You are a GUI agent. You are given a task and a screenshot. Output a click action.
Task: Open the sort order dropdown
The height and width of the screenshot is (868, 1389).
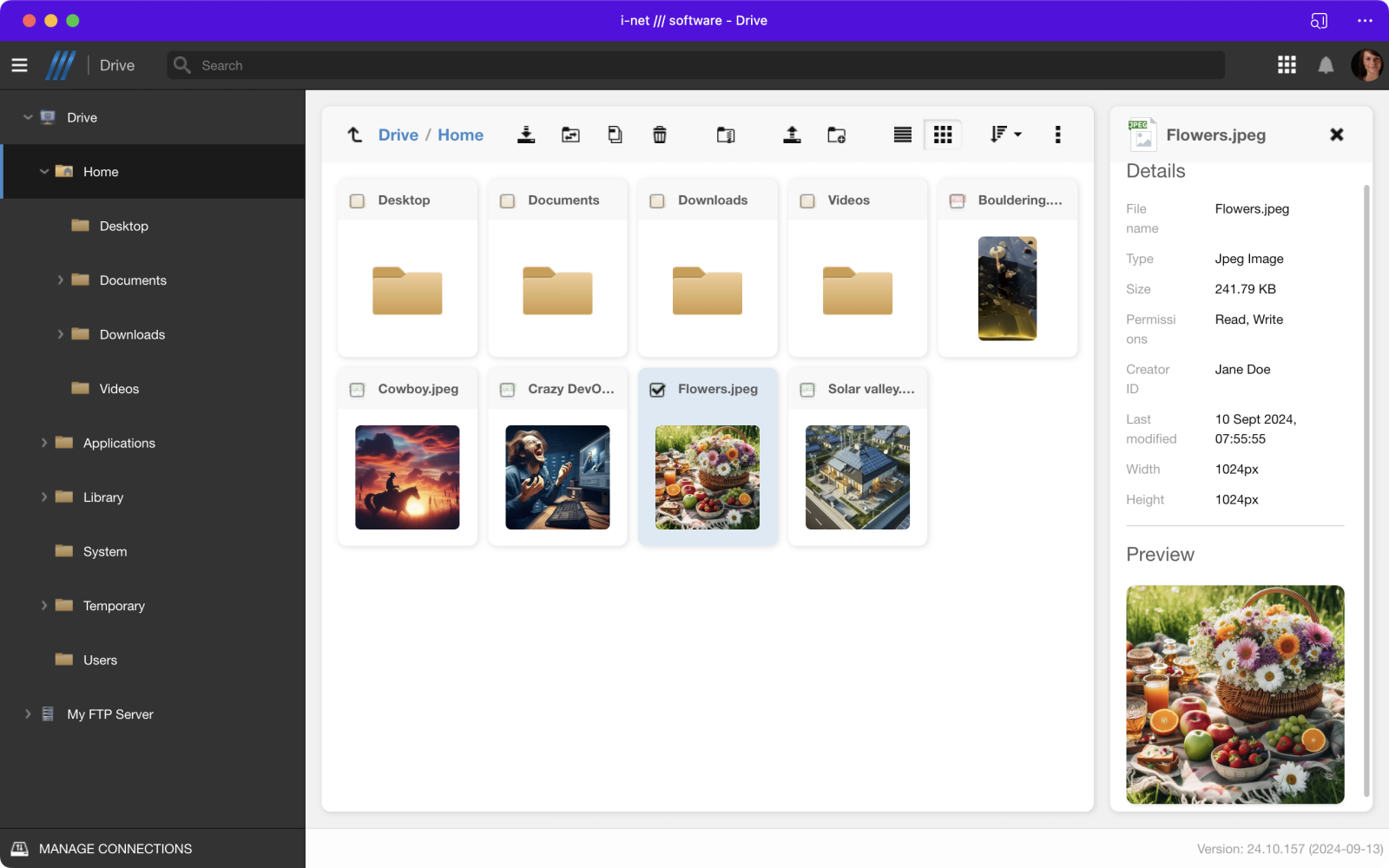[x=1006, y=135]
